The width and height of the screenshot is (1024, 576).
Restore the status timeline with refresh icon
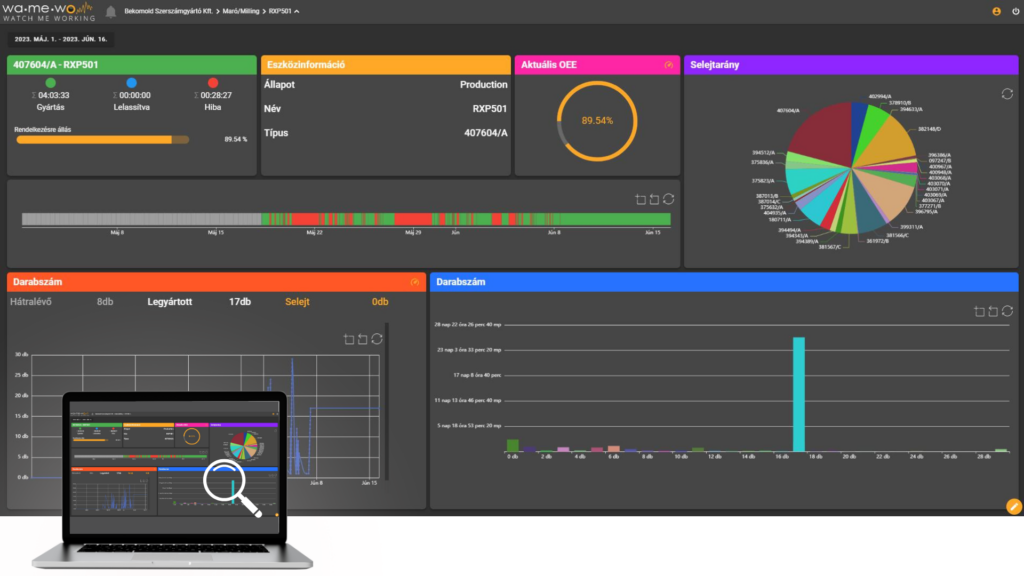click(x=669, y=199)
